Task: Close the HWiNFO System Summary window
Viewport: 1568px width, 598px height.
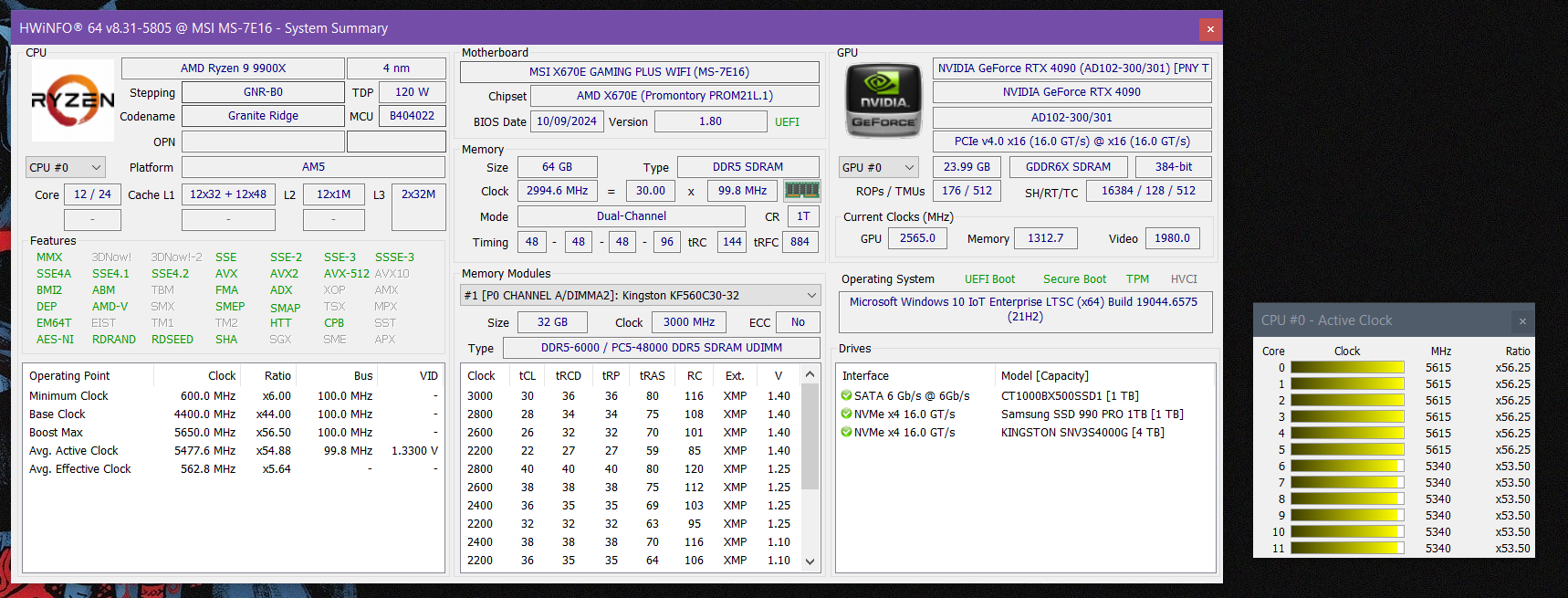Action: pyautogui.click(x=1210, y=29)
